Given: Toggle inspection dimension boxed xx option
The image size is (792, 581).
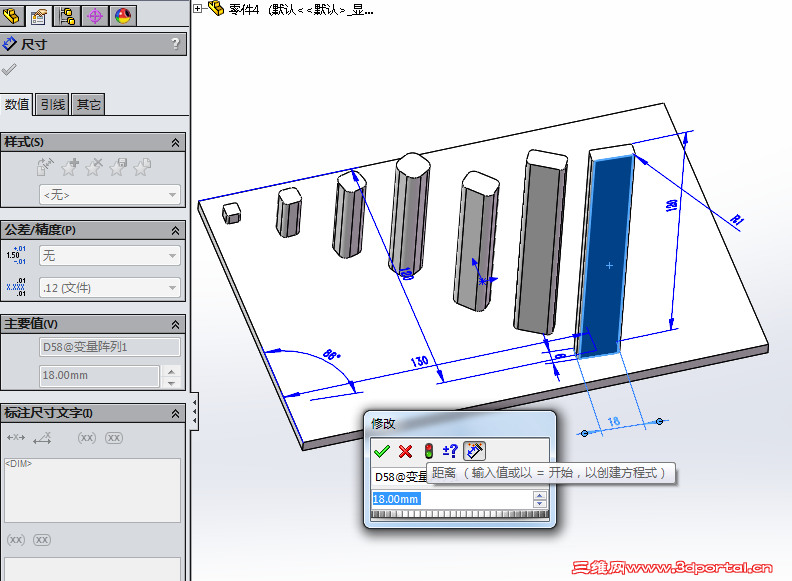Looking at the screenshot, I should pos(114,438).
